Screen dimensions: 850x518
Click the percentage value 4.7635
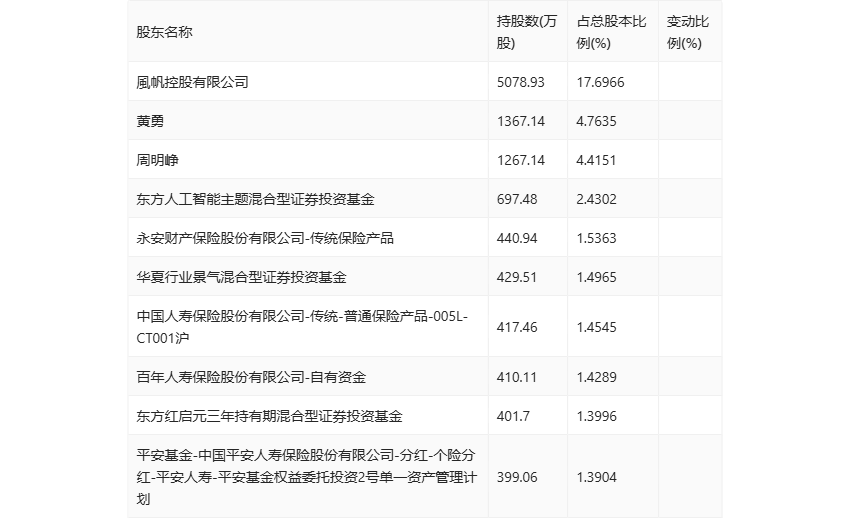(596, 121)
